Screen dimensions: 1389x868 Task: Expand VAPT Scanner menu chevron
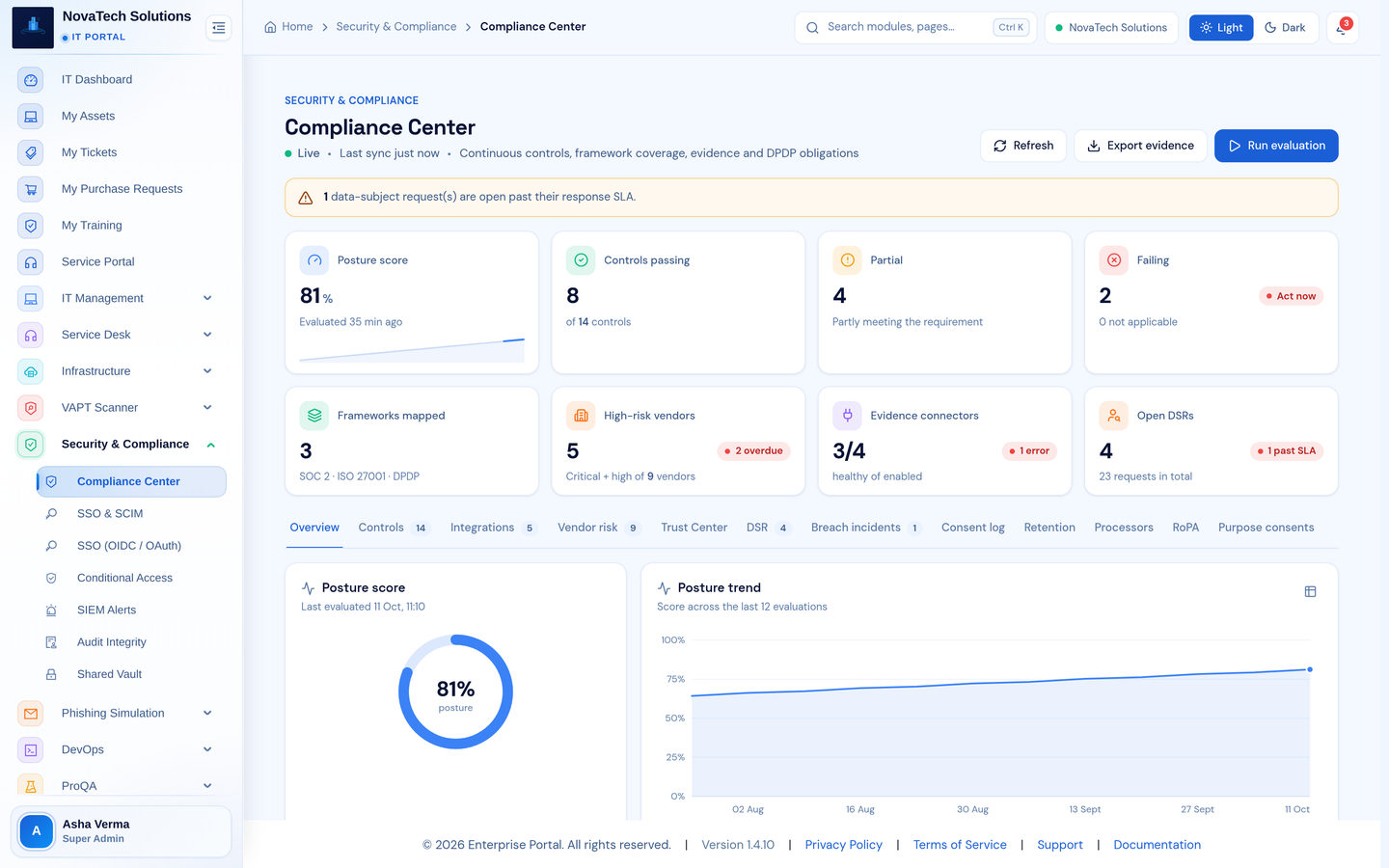tap(207, 408)
